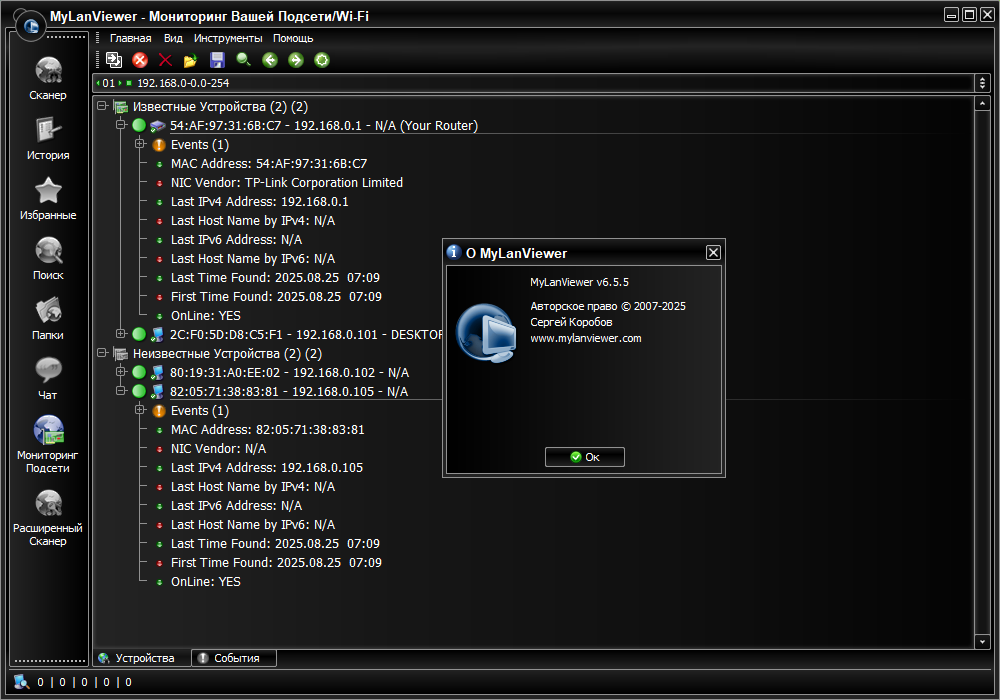
Task: Click the scroll up arrow of device list
Action: 982,103
